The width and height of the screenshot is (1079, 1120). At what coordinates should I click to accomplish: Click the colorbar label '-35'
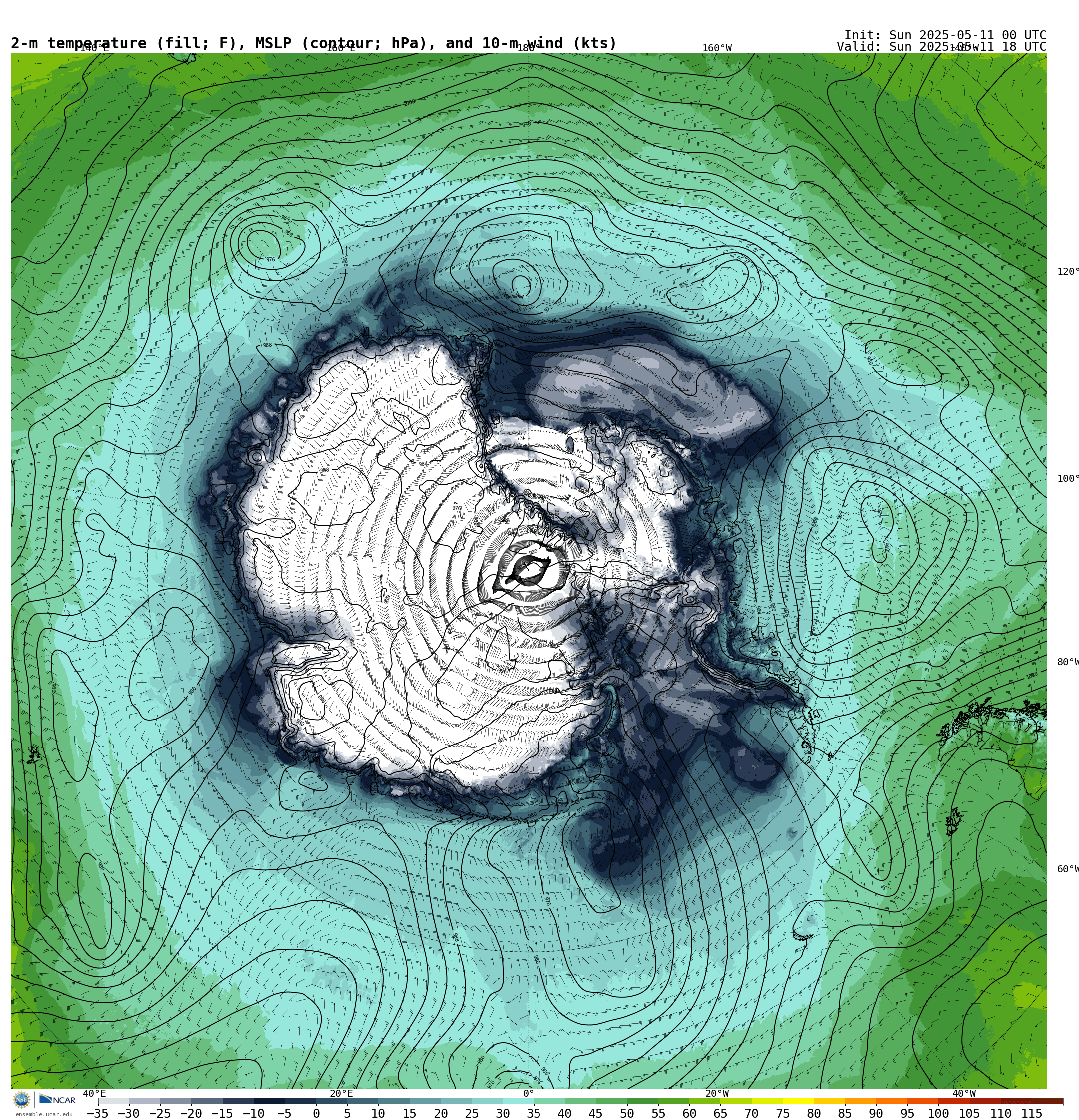tap(98, 1113)
